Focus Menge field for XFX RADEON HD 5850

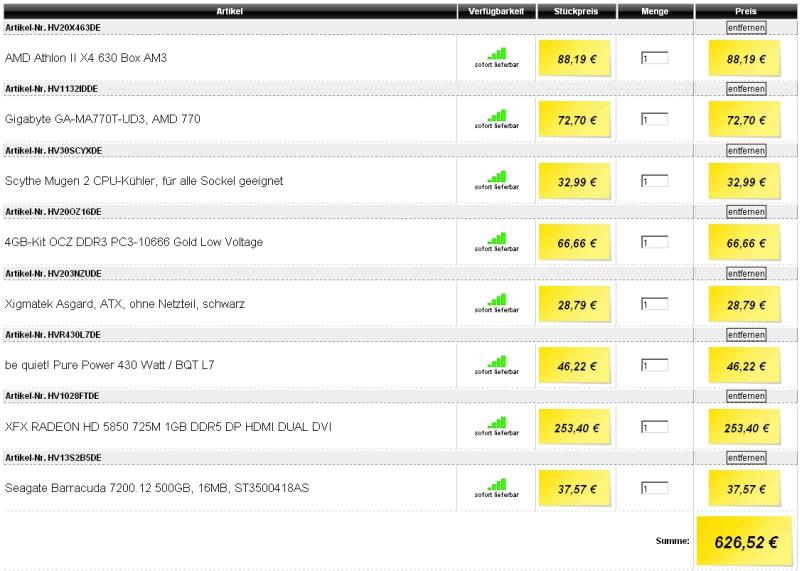(x=655, y=427)
